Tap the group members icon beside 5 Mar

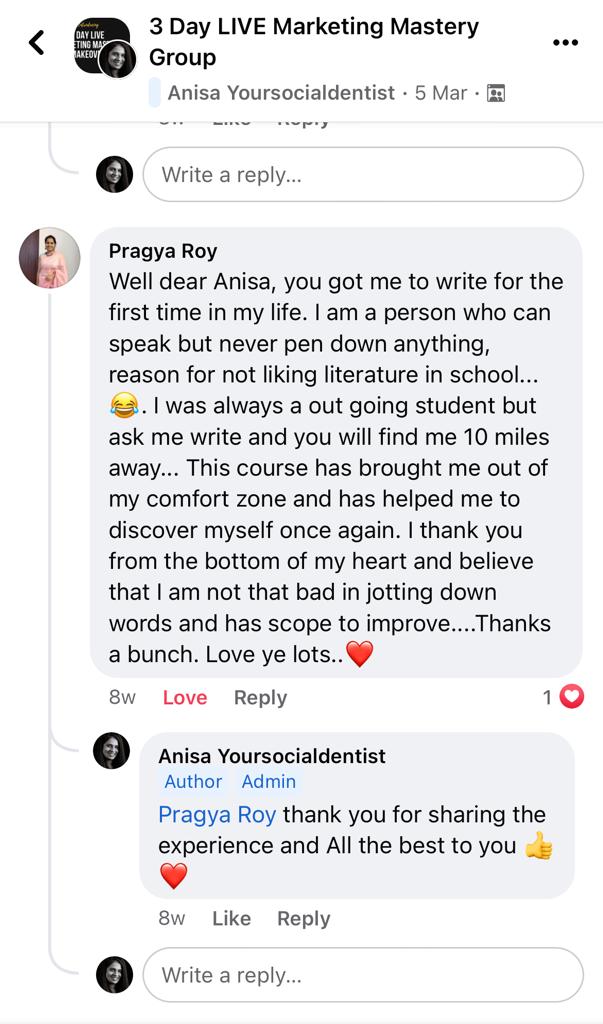pos(496,93)
